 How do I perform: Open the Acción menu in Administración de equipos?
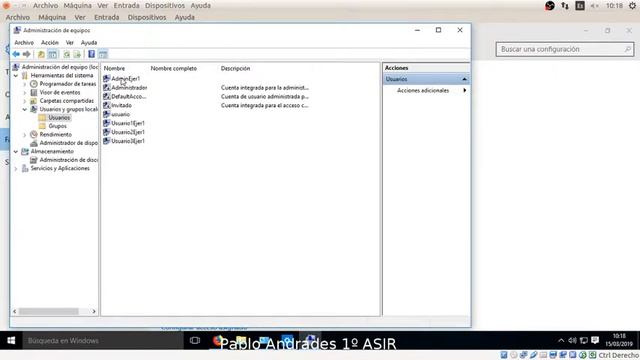50,42
